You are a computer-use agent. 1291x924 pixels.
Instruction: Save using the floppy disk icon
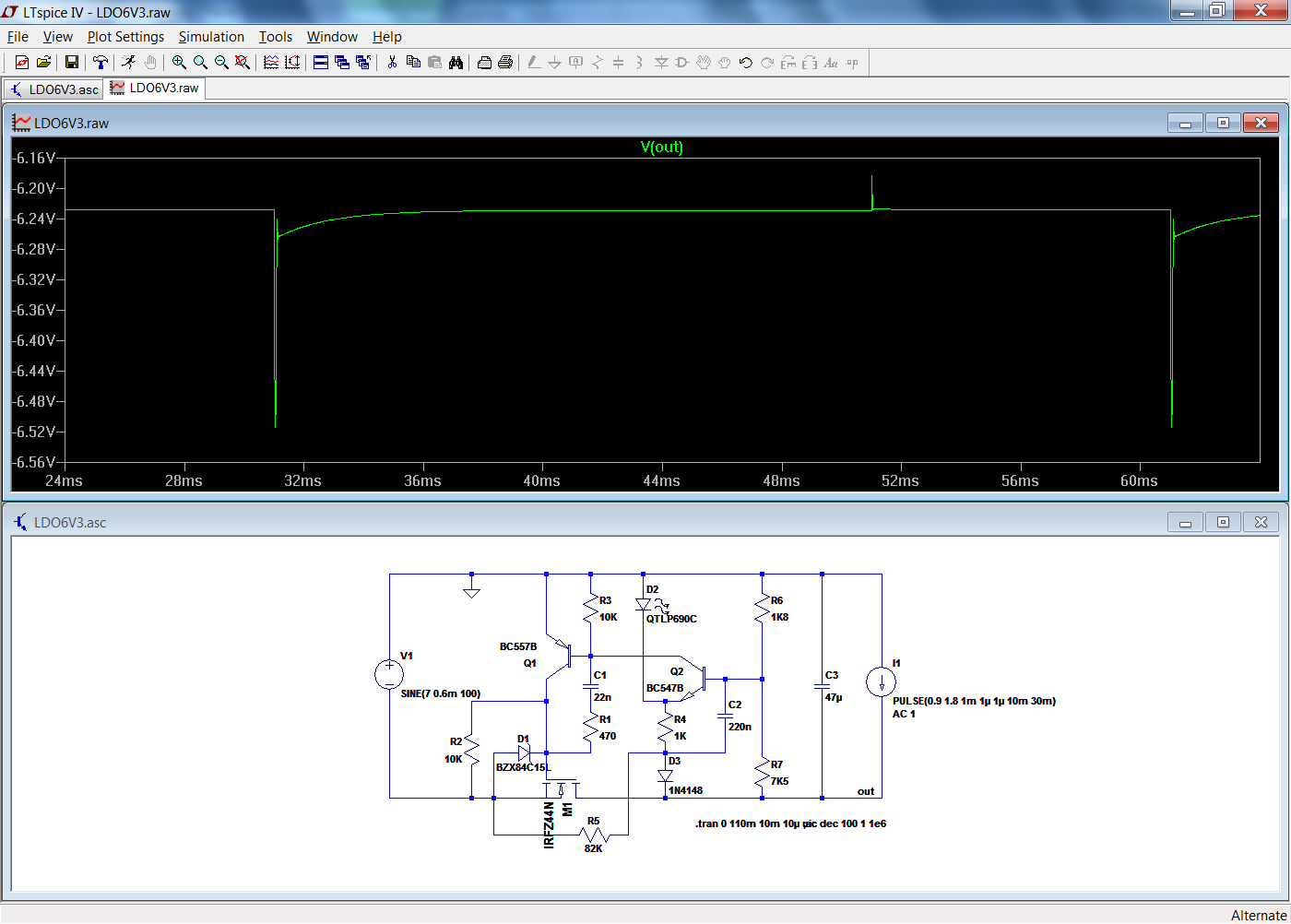pyautogui.click(x=71, y=63)
